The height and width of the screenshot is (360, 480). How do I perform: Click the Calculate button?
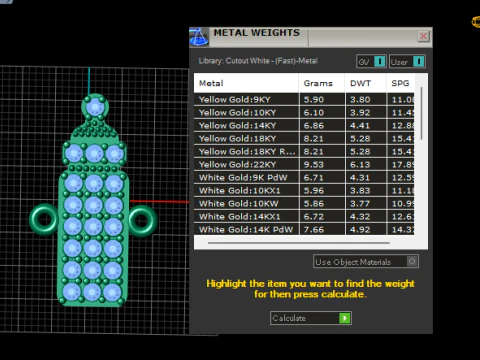311,318
